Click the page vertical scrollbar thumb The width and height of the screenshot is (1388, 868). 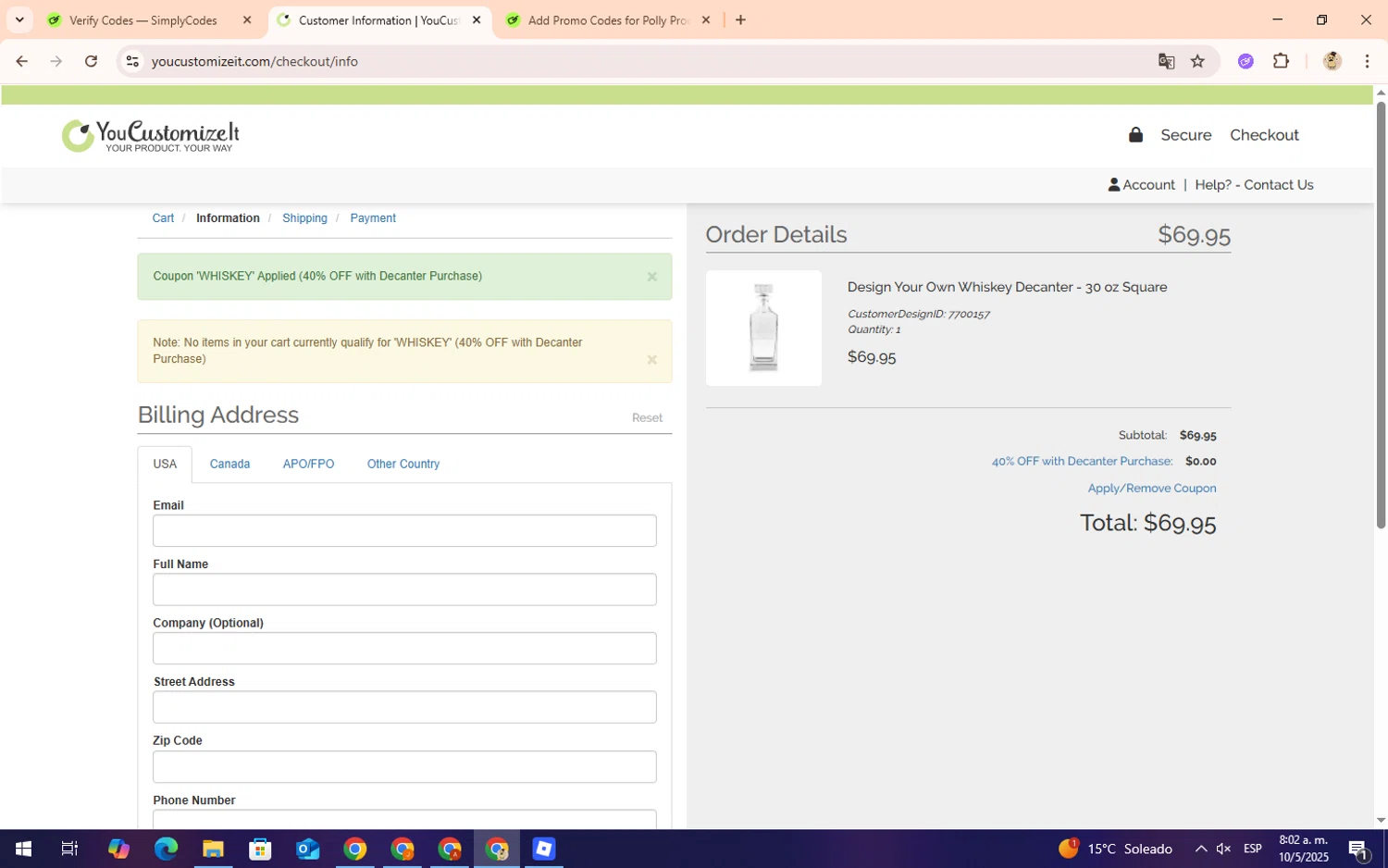click(1381, 315)
